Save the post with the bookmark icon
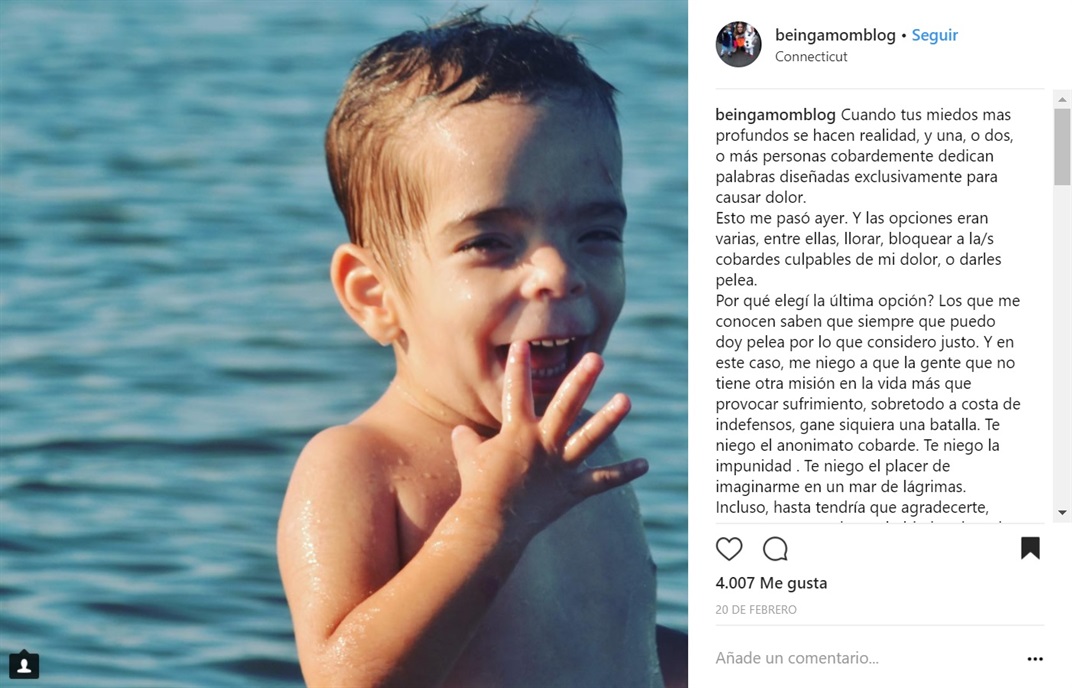Viewport: 1072px width, 688px height. pyautogui.click(x=1030, y=548)
